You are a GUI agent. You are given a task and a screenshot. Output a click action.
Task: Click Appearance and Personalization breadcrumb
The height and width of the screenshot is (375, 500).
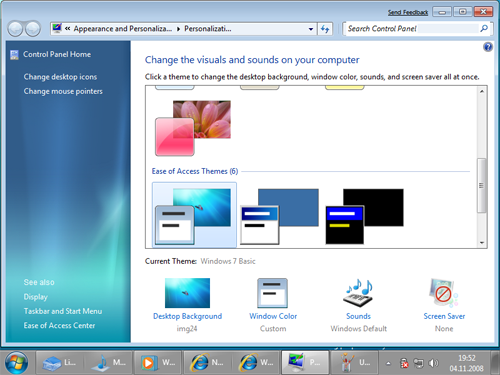[x=123, y=29]
